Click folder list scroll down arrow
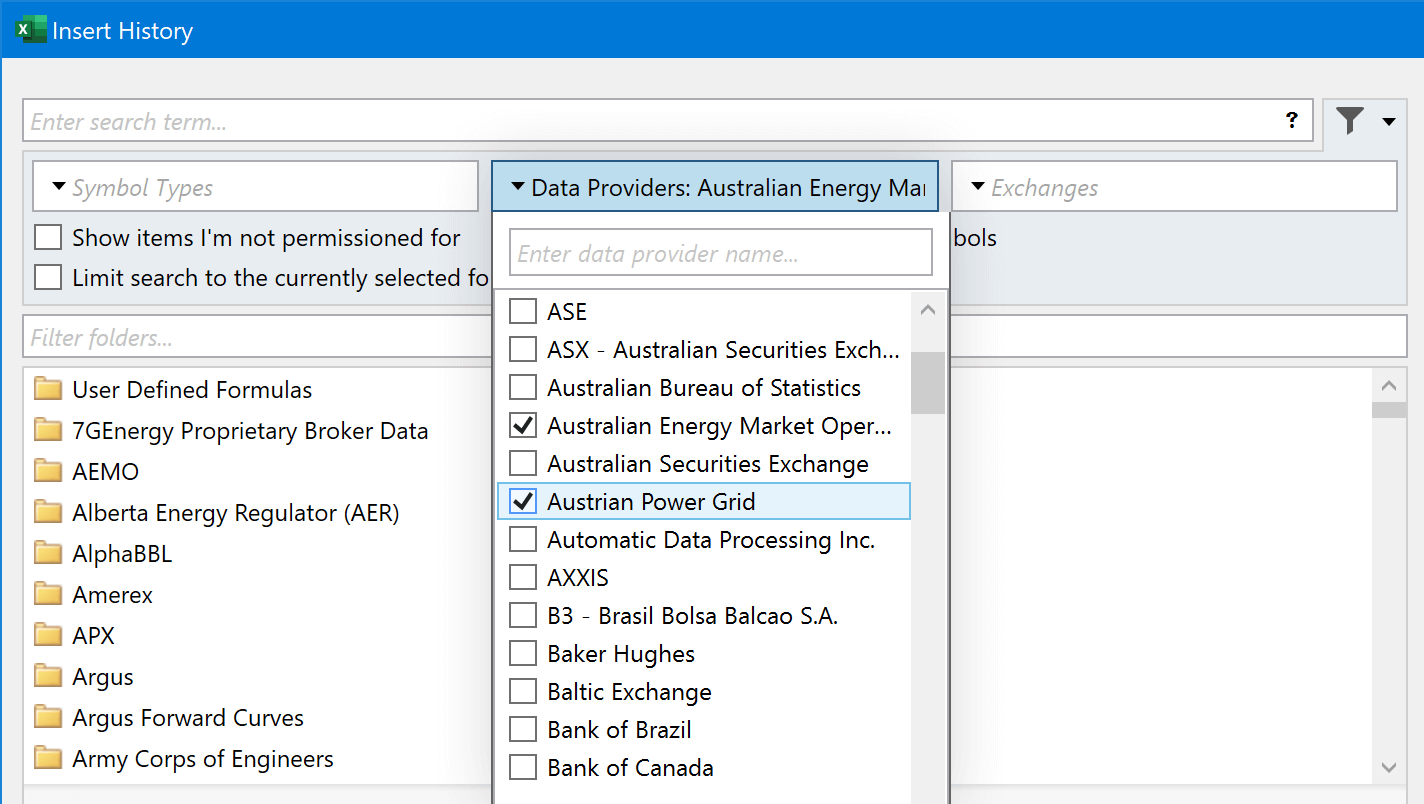 pos(1388,767)
